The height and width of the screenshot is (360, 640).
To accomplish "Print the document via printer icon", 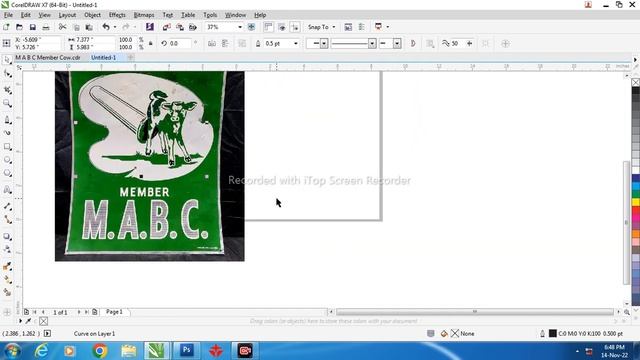I will (46, 27).
